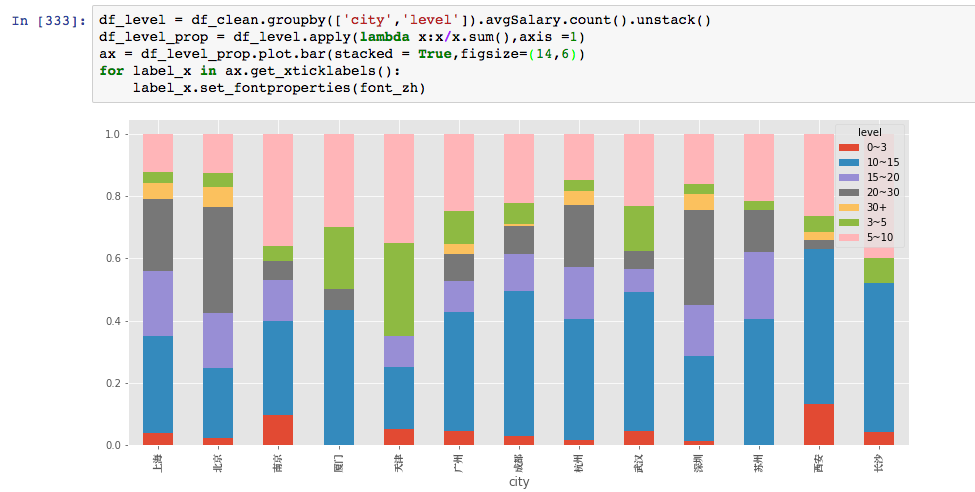Click the for label_x loop line

251,71
